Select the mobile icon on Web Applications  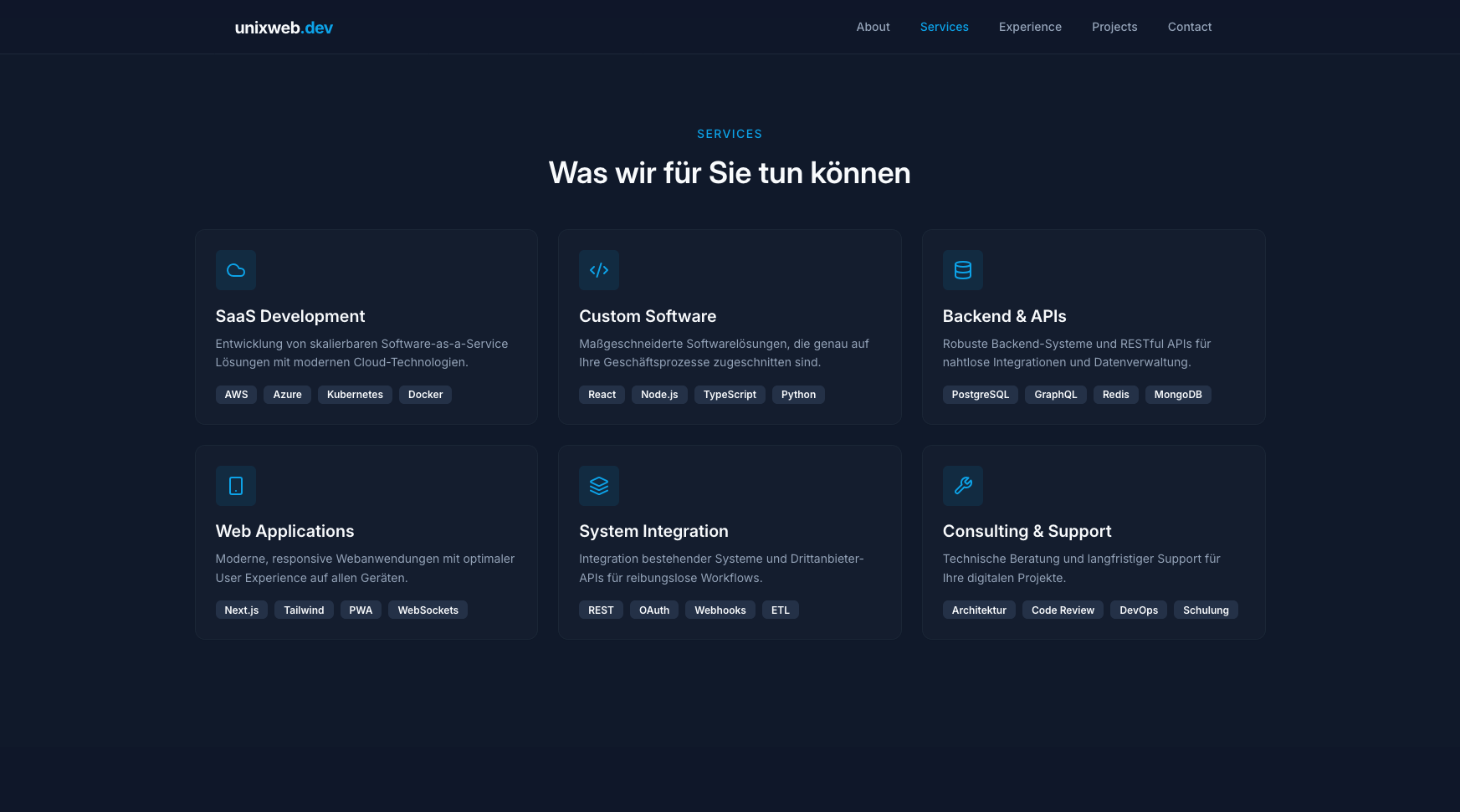pos(235,486)
